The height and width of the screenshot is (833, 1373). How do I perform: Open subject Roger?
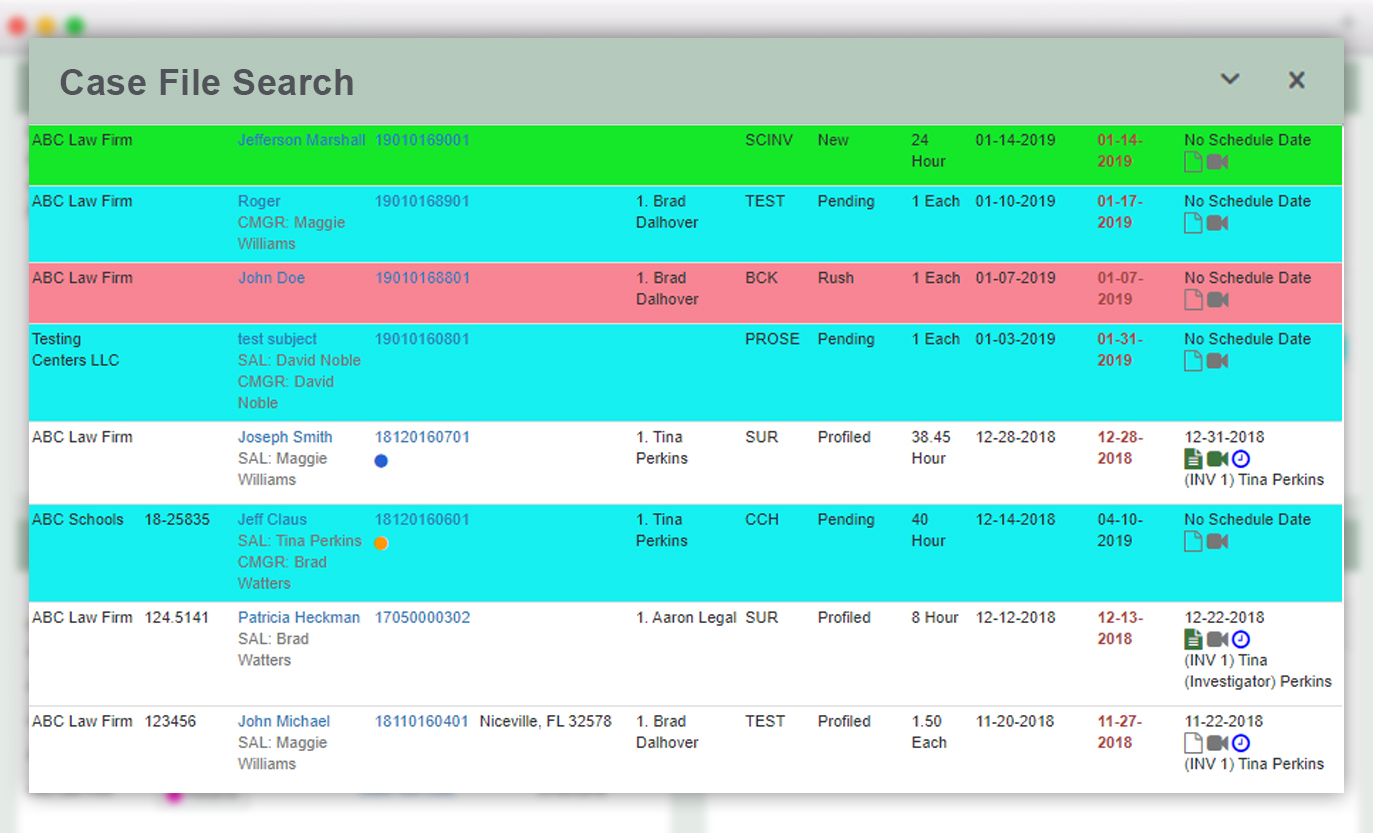(x=259, y=201)
